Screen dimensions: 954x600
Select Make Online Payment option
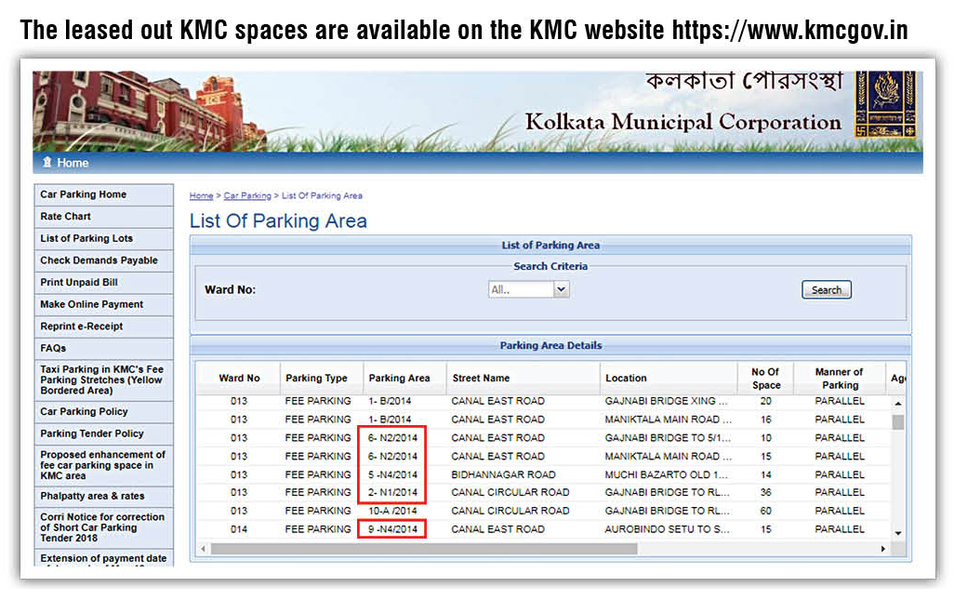[91, 304]
